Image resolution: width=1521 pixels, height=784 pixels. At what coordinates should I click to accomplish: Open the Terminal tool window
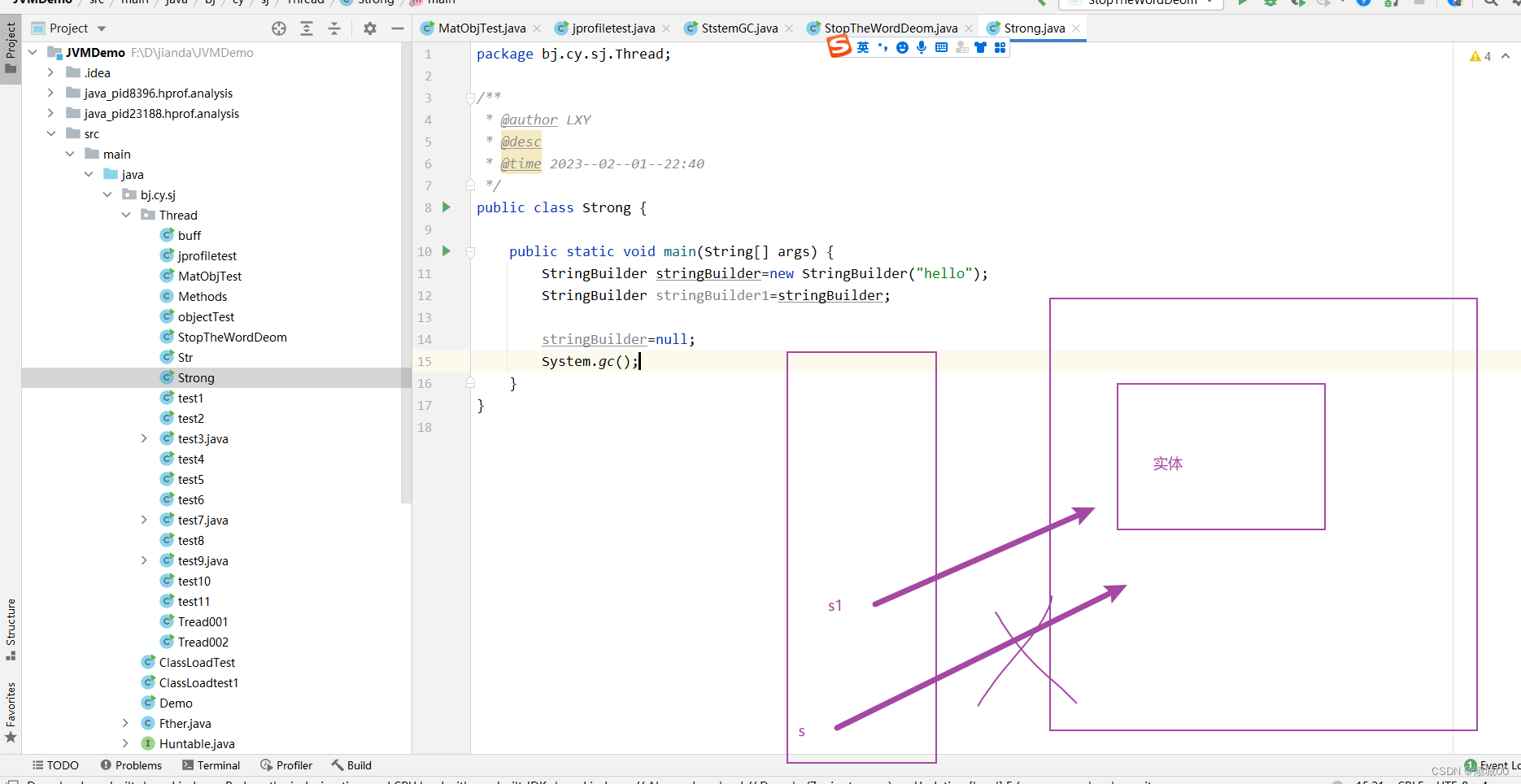click(x=211, y=765)
